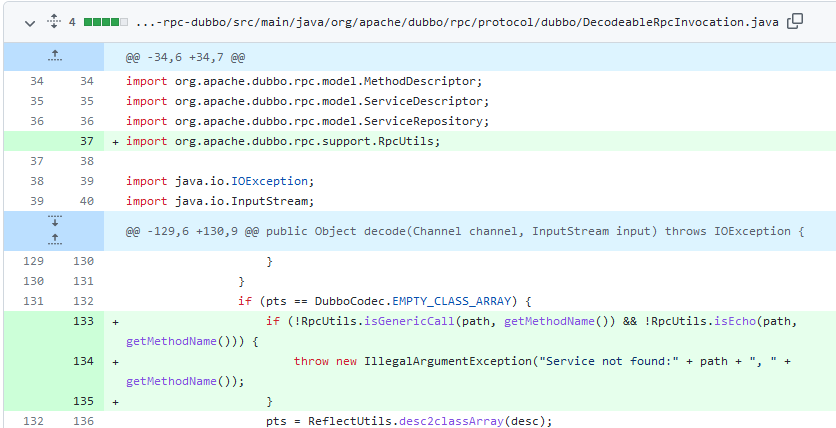Click old line number 132 at the bottom

[34, 421]
